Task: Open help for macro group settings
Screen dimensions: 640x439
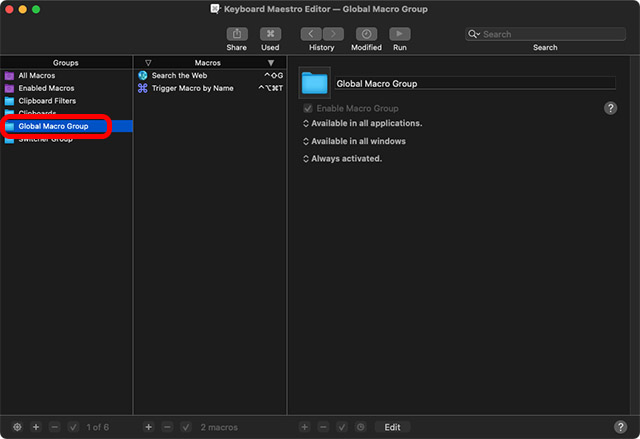Action: pos(610,108)
